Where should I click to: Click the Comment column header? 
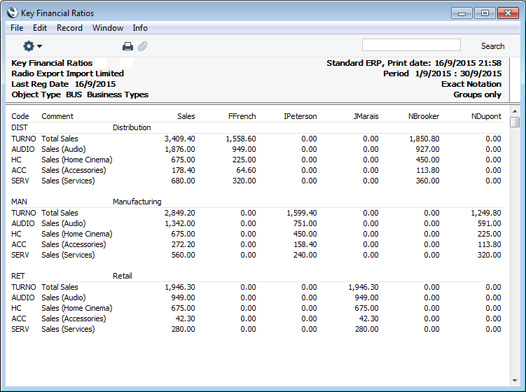(57, 116)
